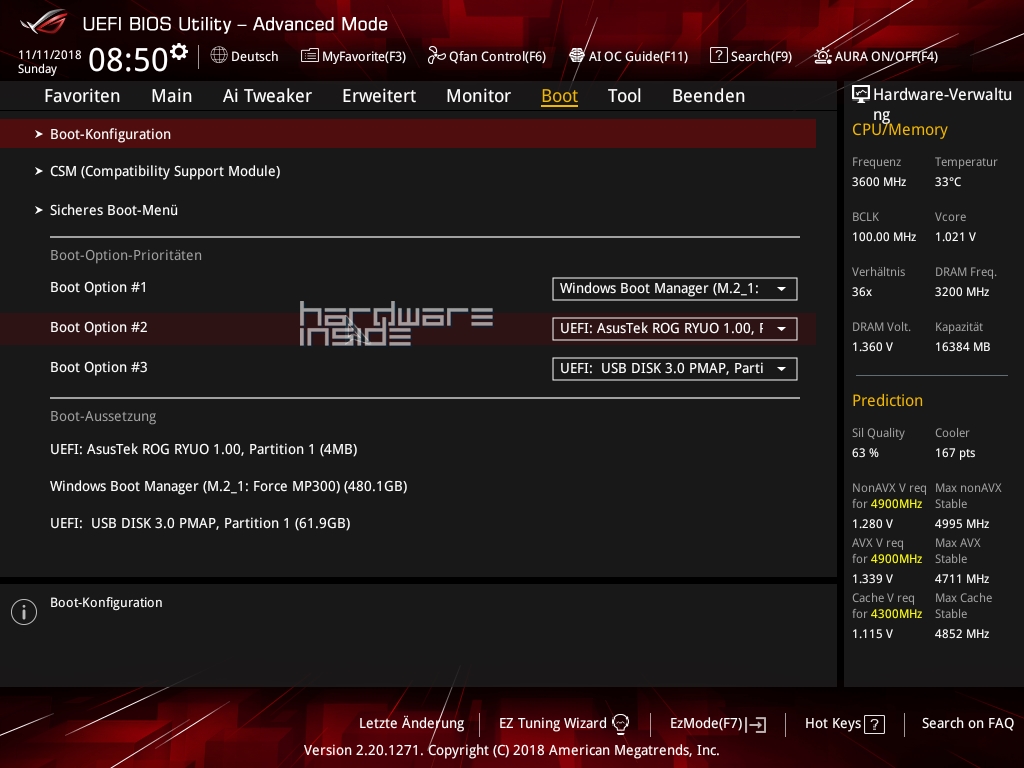Viewport: 1024px width, 768px height.
Task: Open the Ai Tweaker tab
Action: click(267, 96)
